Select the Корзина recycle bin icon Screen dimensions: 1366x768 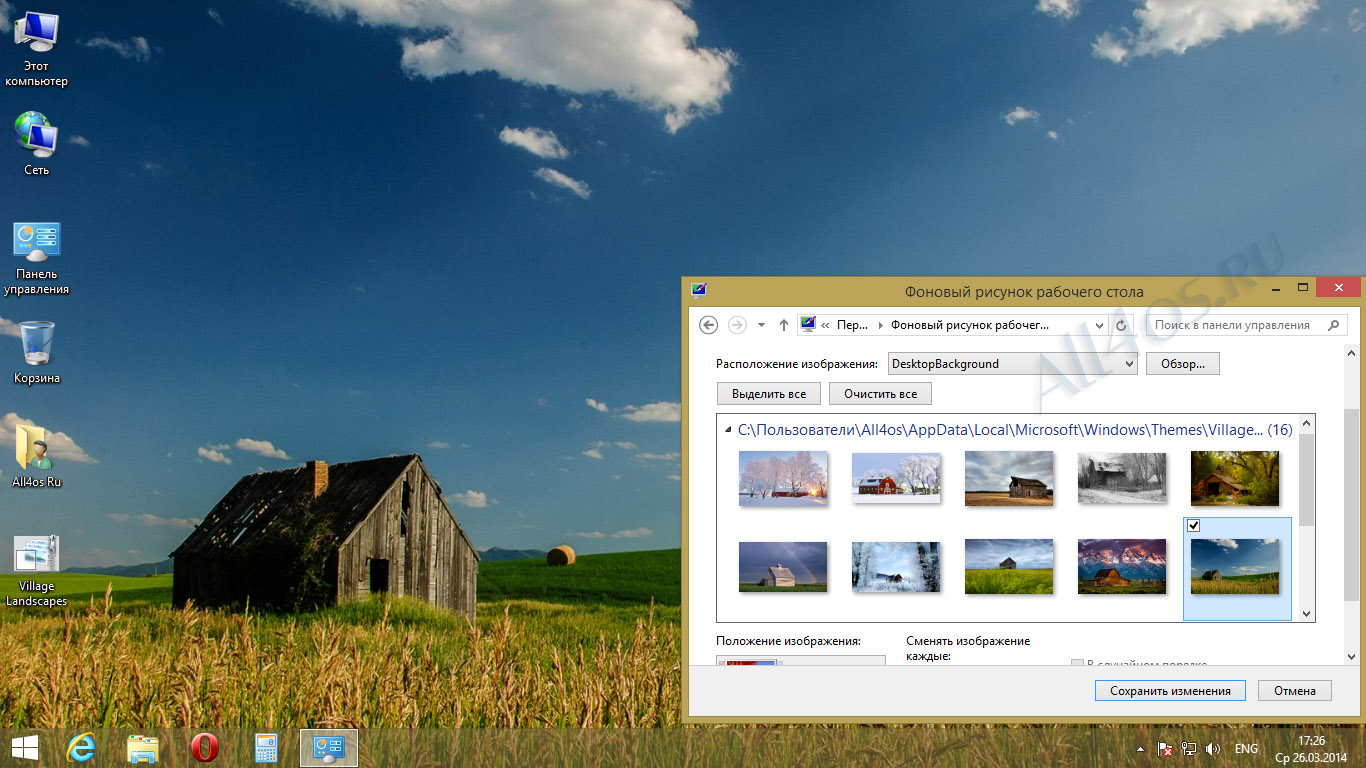point(36,352)
